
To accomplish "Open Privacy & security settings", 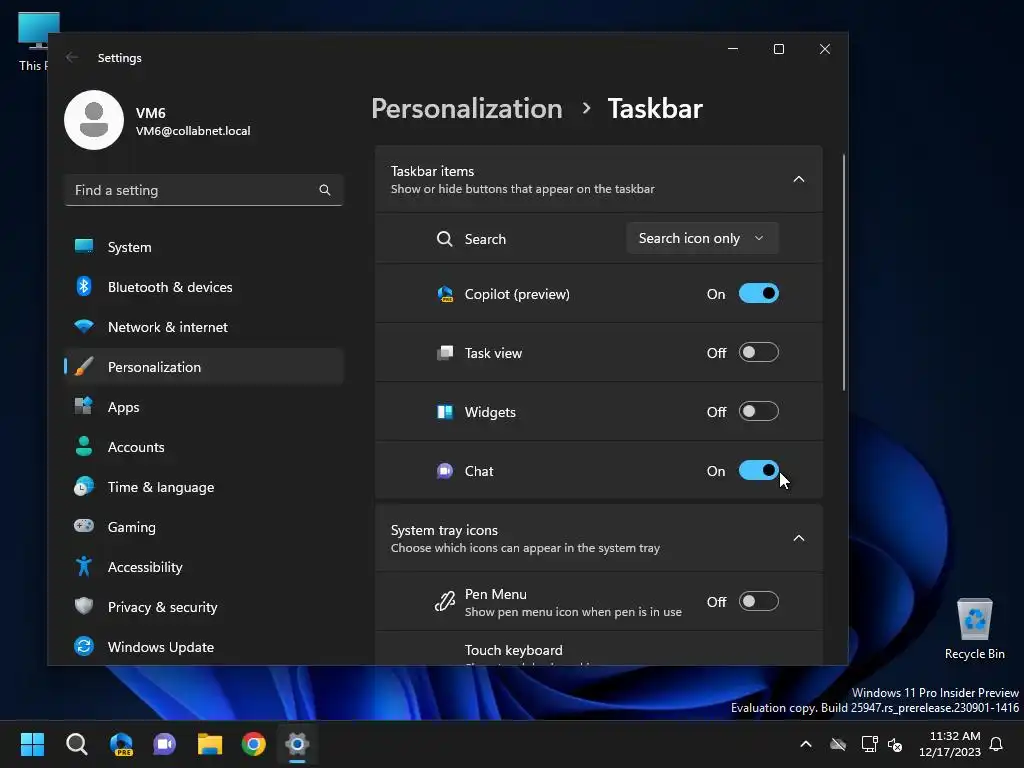I will [x=204, y=607].
